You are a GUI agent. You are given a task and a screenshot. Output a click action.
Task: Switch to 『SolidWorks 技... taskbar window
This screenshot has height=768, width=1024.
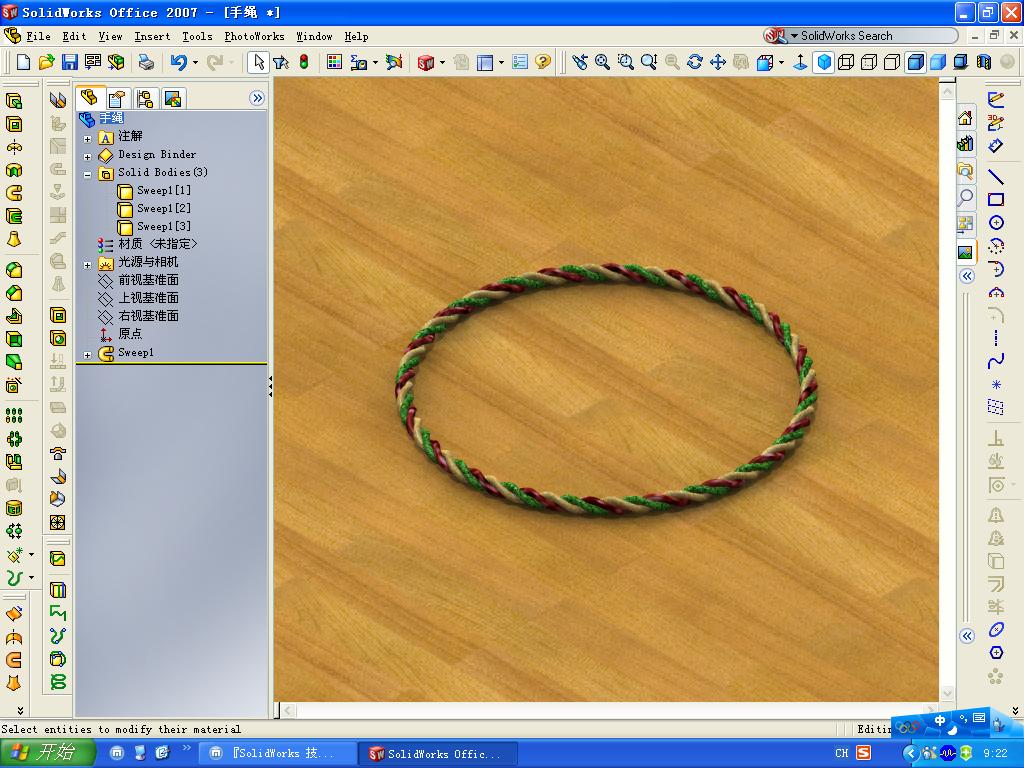pyautogui.click(x=277, y=753)
